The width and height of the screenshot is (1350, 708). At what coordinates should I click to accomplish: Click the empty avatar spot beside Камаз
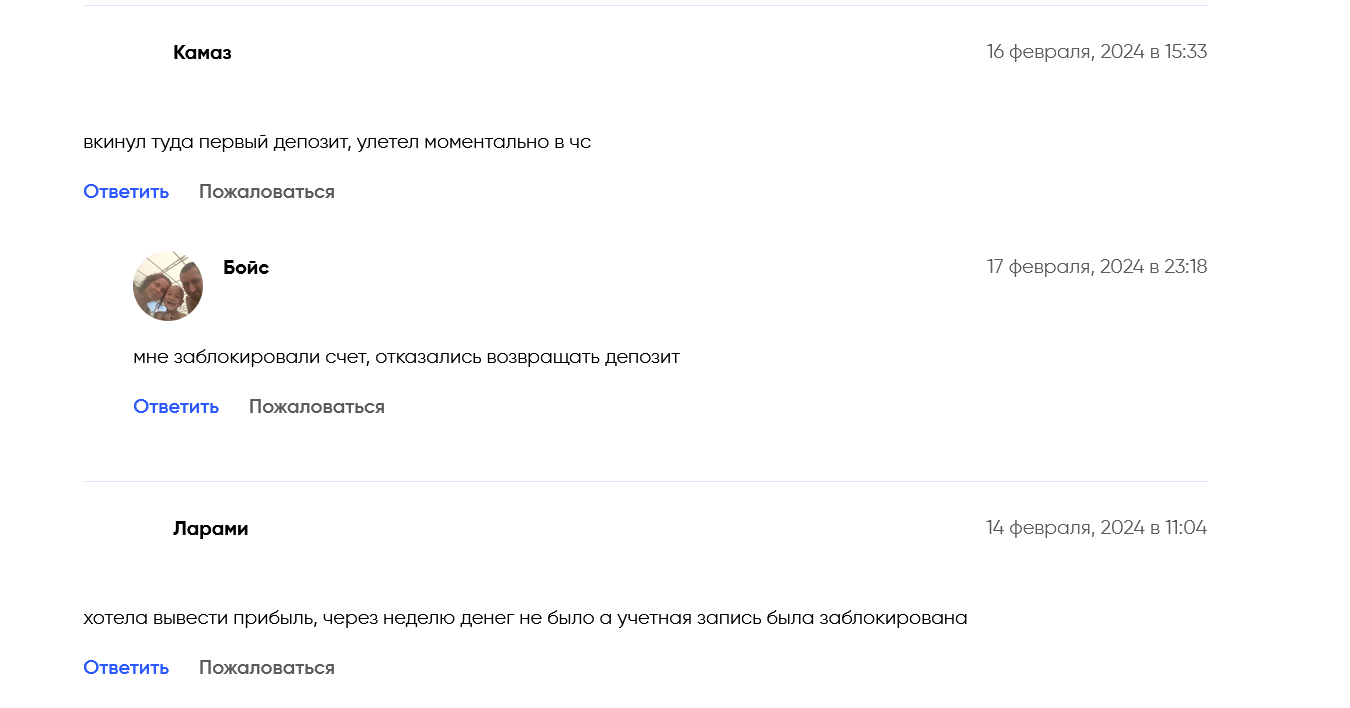(x=118, y=70)
